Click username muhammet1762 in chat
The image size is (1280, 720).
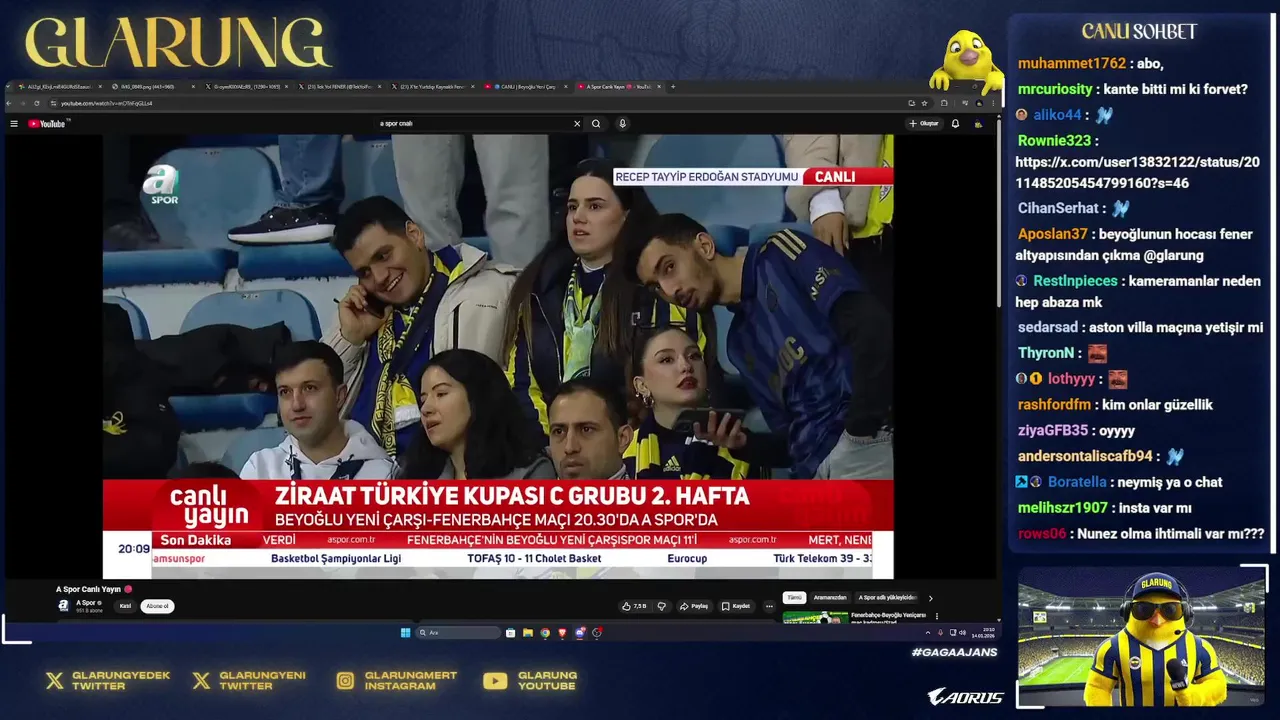[1071, 64]
